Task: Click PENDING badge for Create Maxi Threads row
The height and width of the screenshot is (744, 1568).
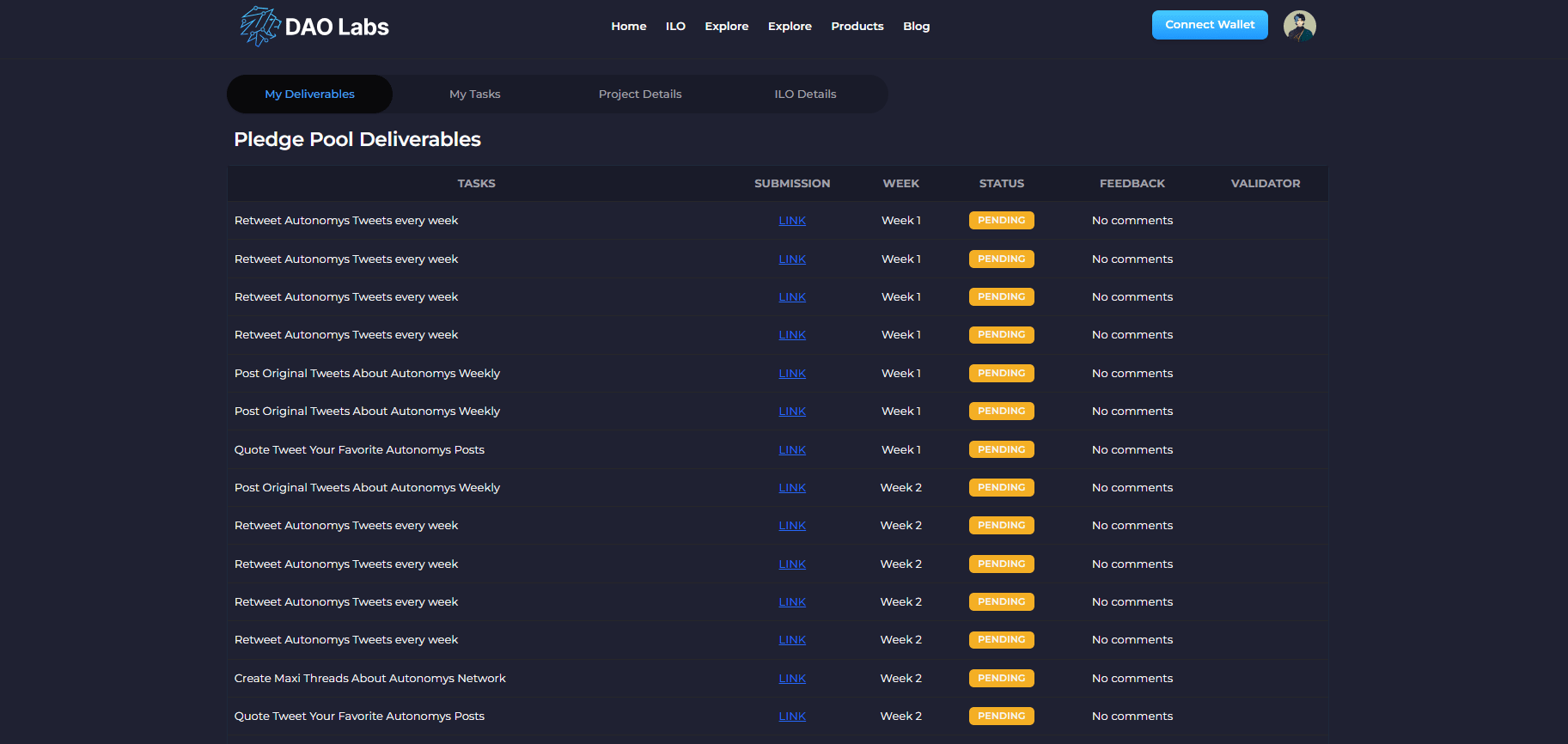Action: tap(1001, 679)
